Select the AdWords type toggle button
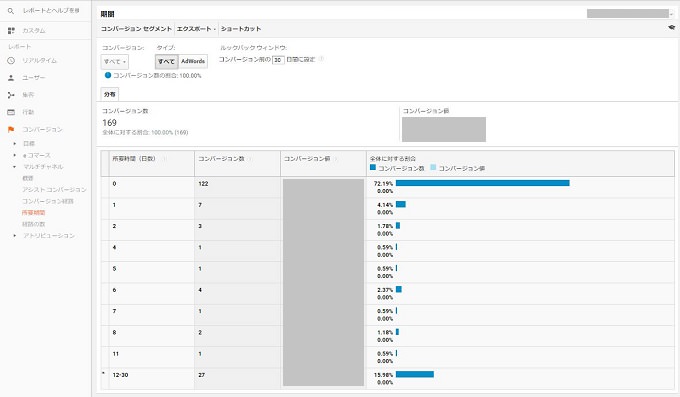This screenshot has height=397, width=680. click(x=193, y=61)
